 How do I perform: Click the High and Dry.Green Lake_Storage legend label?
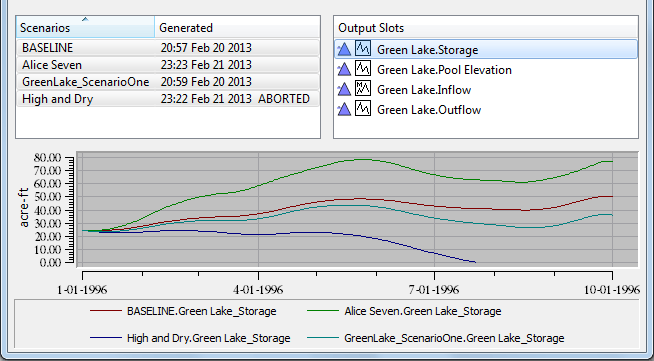[209, 338]
